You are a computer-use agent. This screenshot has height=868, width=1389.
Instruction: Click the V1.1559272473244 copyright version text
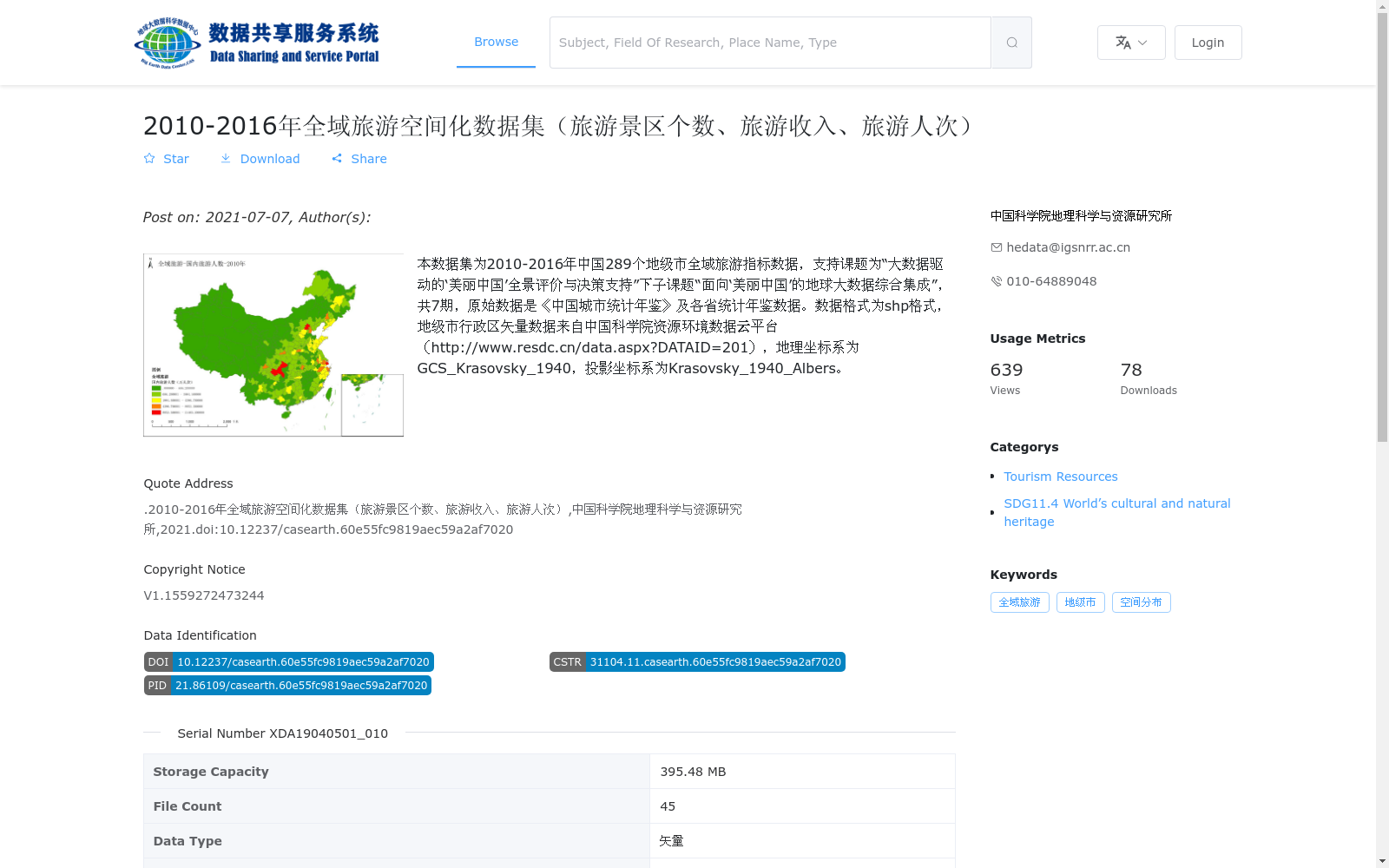pyautogui.click(x=204, y=595)
